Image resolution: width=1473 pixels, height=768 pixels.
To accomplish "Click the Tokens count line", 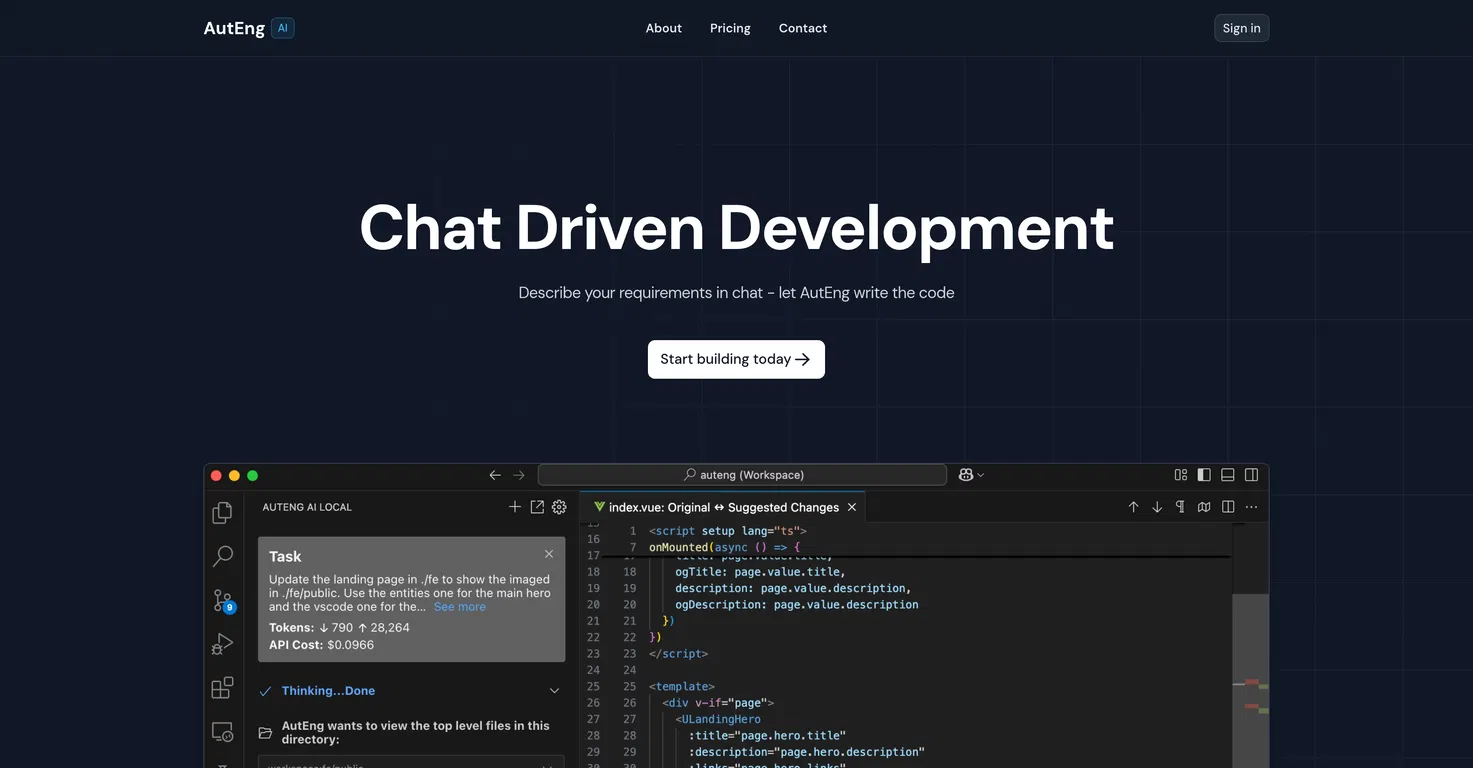I will (x=339, y=628).
